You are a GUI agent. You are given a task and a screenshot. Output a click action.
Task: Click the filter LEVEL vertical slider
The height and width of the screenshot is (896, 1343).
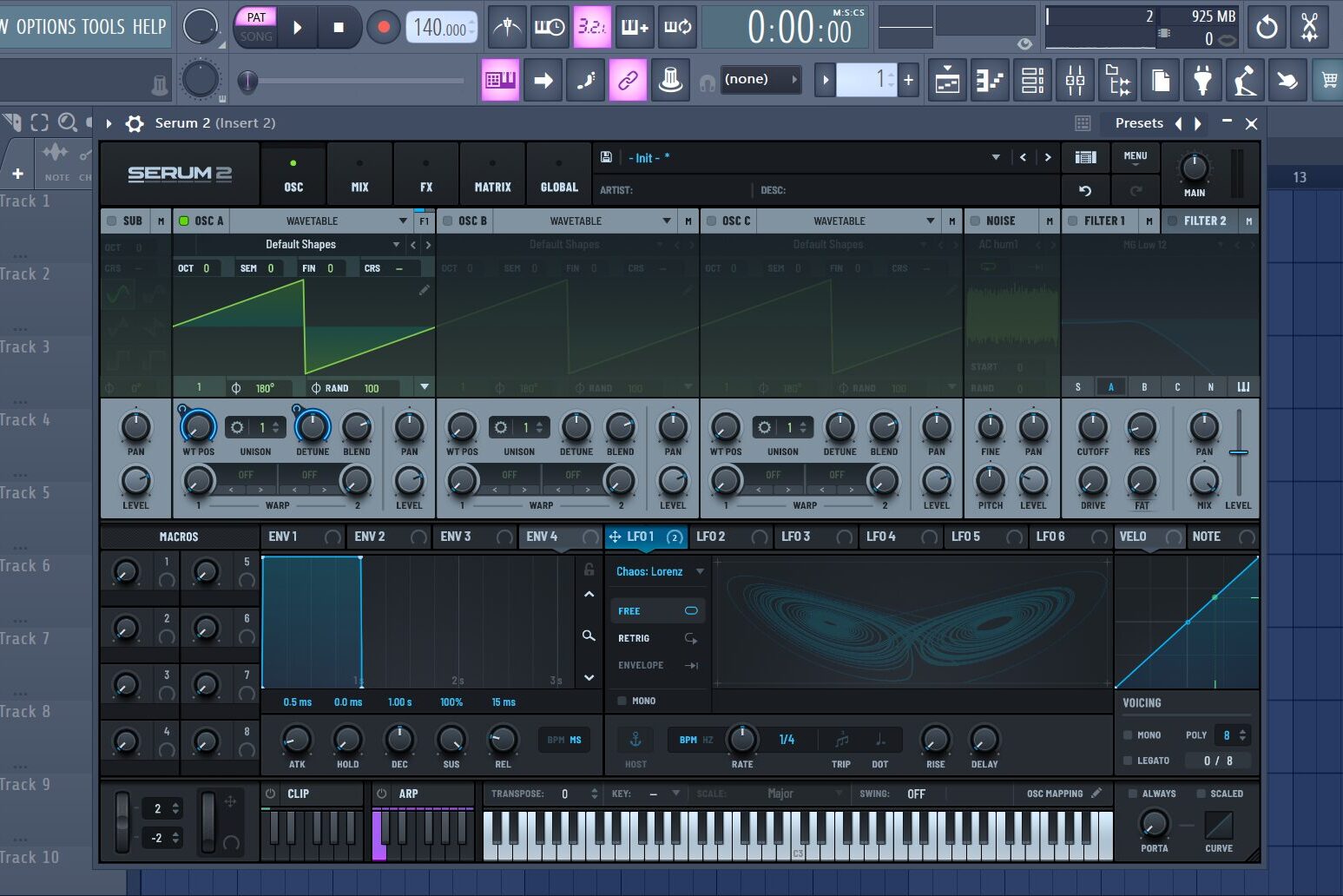(x=1239, y=452)
